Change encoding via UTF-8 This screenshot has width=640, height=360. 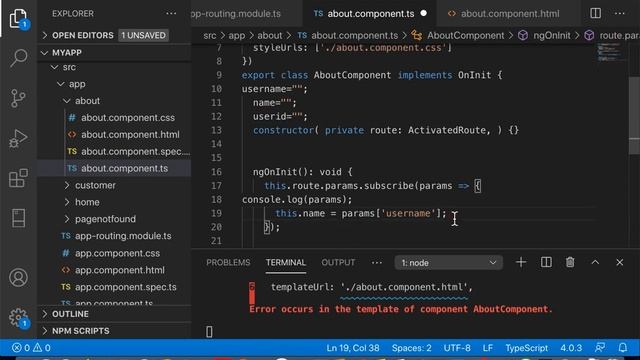(457, 348)
